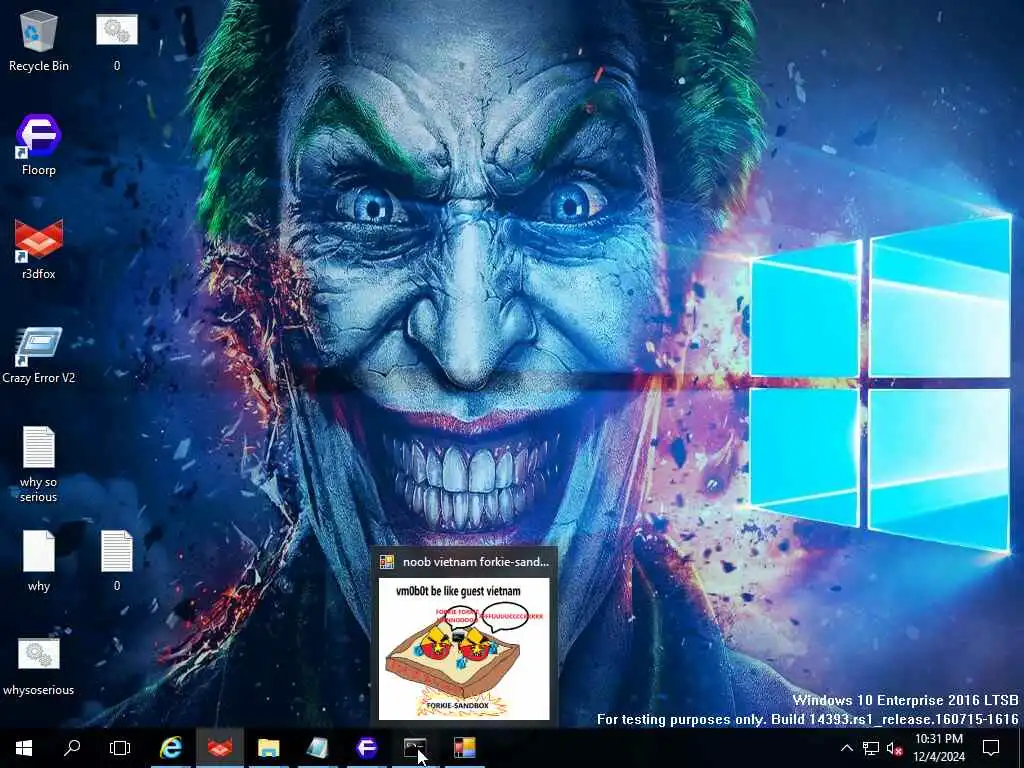The height and width of the screenshot is (768, 1024).
Task: Open the clock showing 10:31 PM
Action: [x=939, y=748]
